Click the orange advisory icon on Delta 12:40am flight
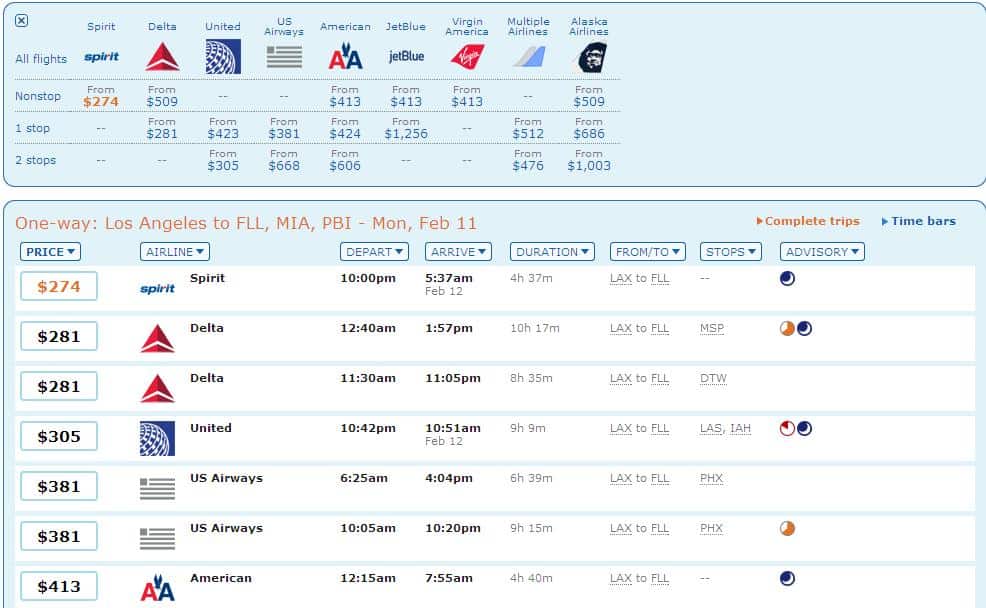This screenshot has height=608, width=986. click(787, 328)
